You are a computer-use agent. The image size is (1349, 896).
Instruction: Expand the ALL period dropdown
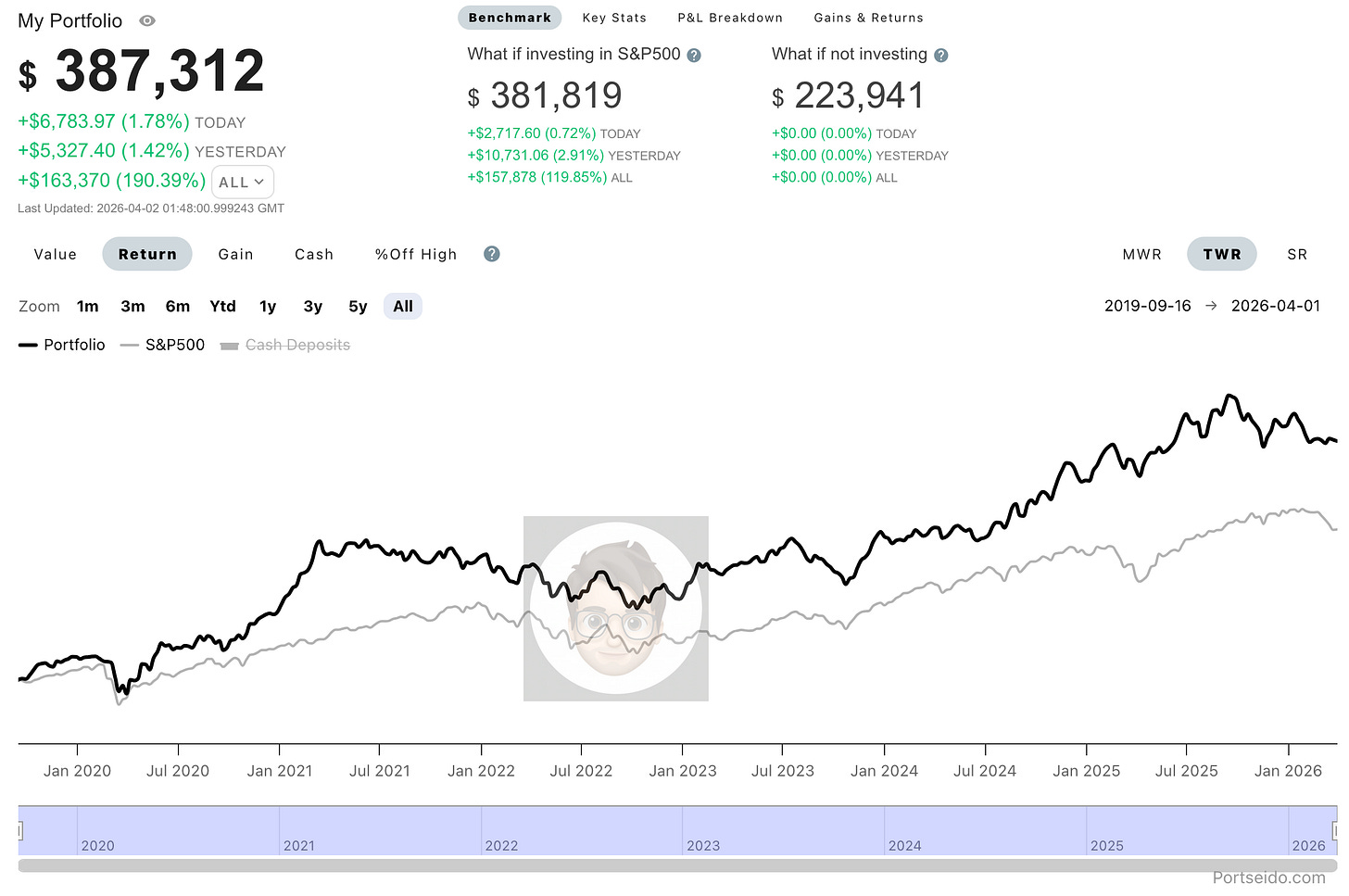243,182
